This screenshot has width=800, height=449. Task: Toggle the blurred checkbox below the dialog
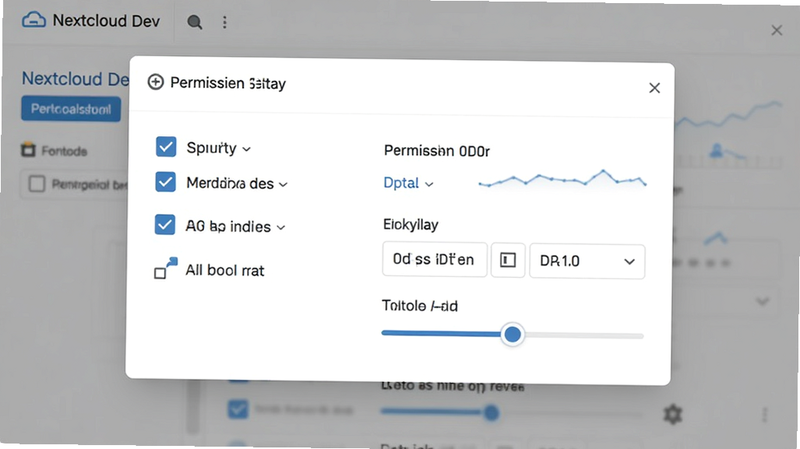(x=238, y=409)
